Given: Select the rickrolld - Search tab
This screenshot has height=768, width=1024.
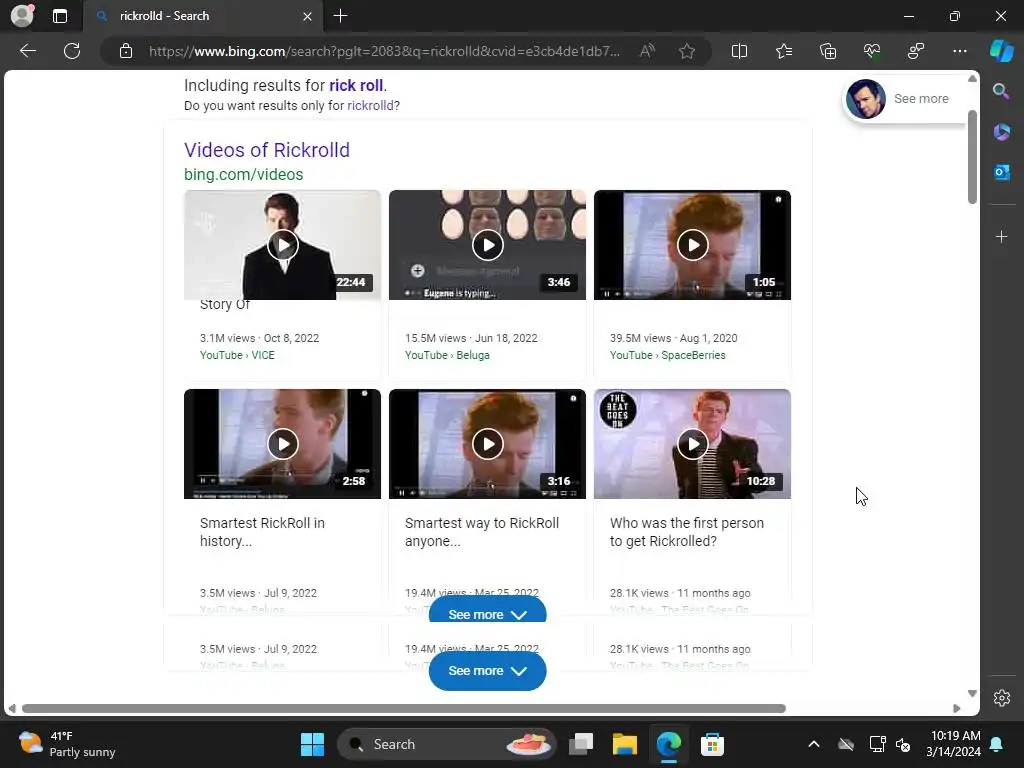Looking at the screenshot, I should coord(202,16).
